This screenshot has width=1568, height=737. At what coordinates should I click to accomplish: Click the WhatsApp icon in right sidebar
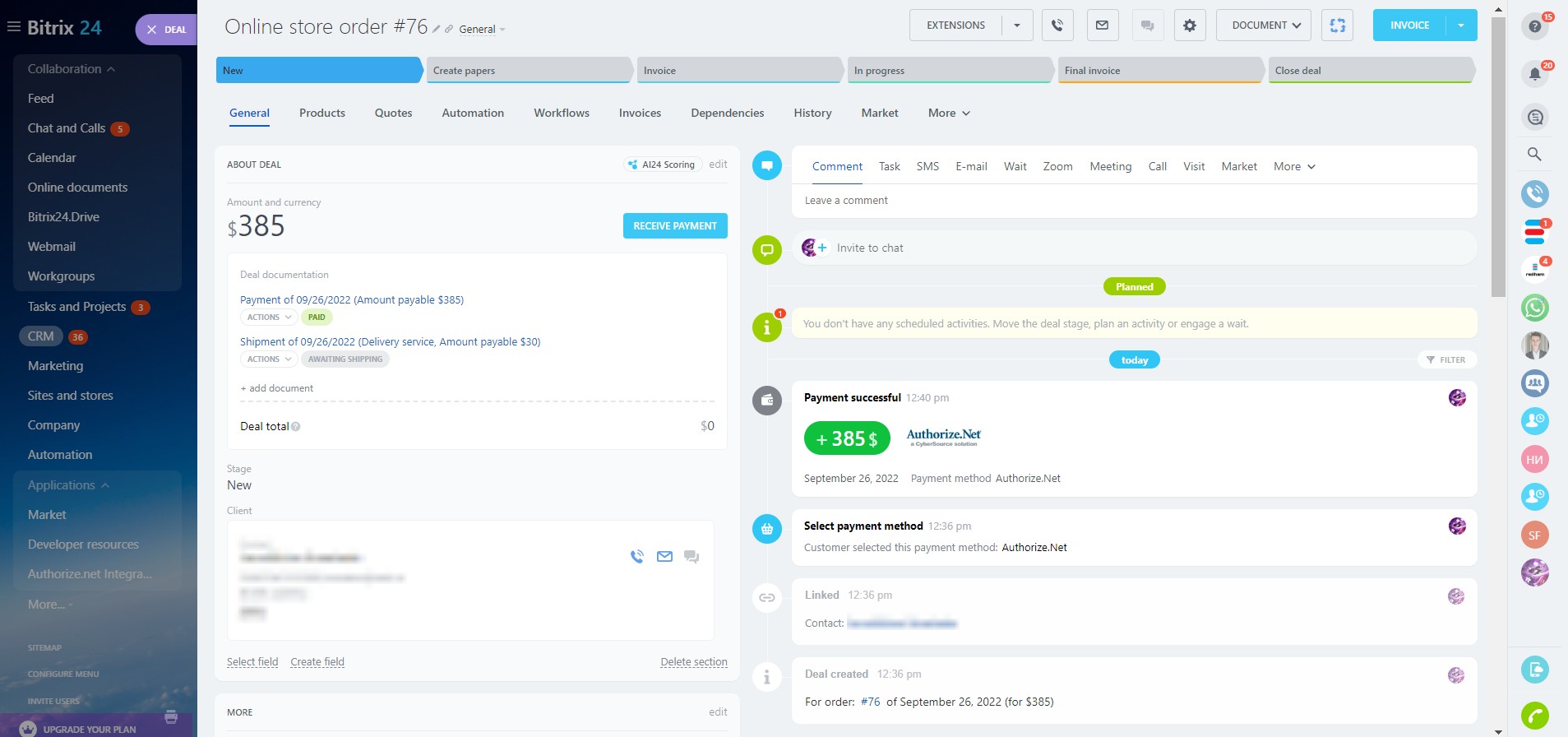pos(1534,308)
